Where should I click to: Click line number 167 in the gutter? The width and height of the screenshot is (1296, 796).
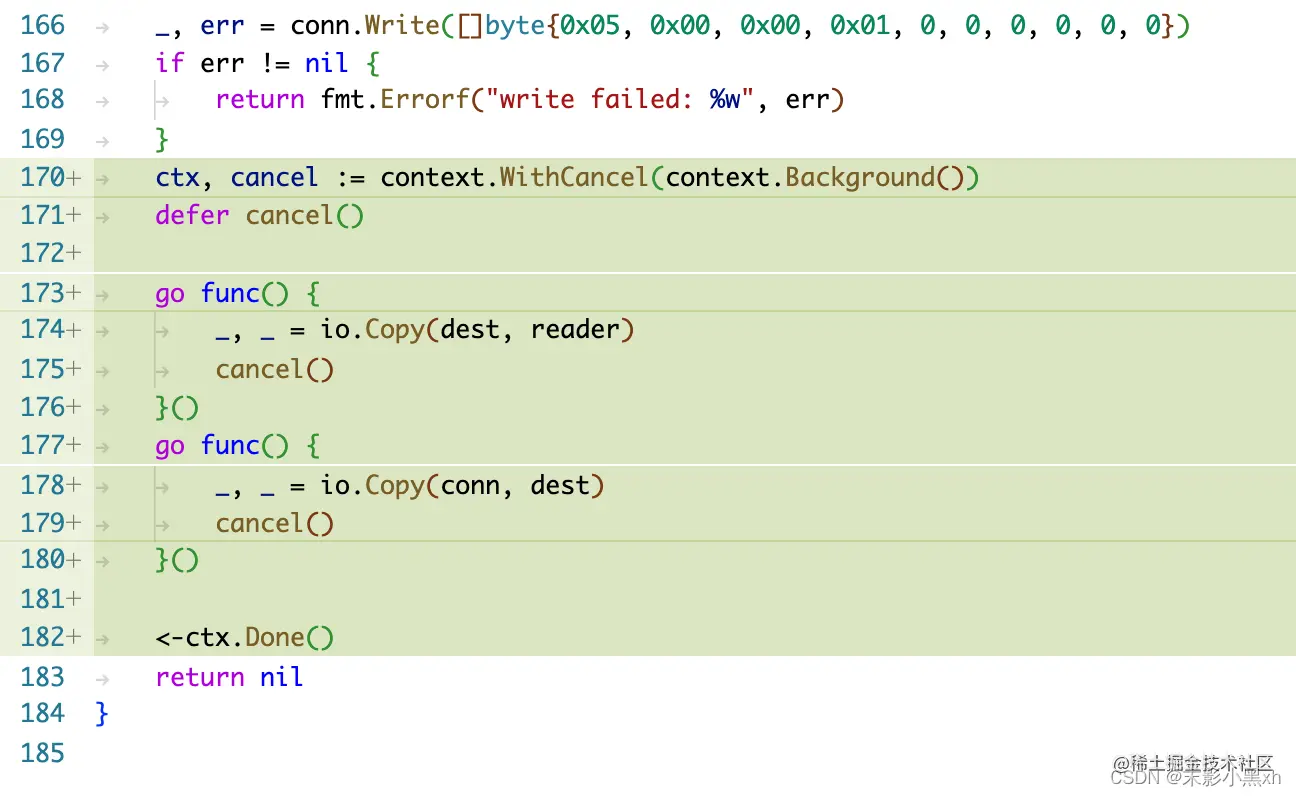(x=42, y=63)
